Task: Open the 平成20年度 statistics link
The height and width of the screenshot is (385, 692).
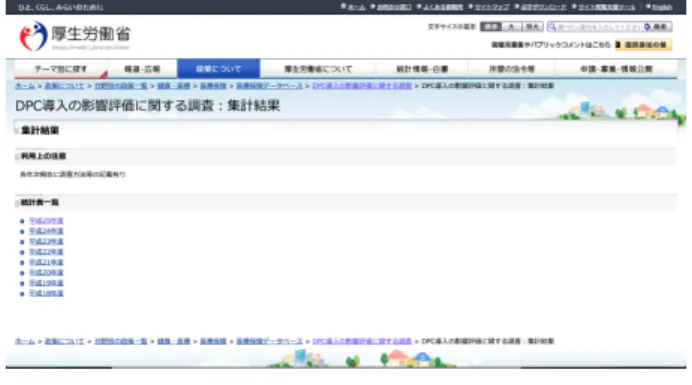Action: [x=46, y=273]
